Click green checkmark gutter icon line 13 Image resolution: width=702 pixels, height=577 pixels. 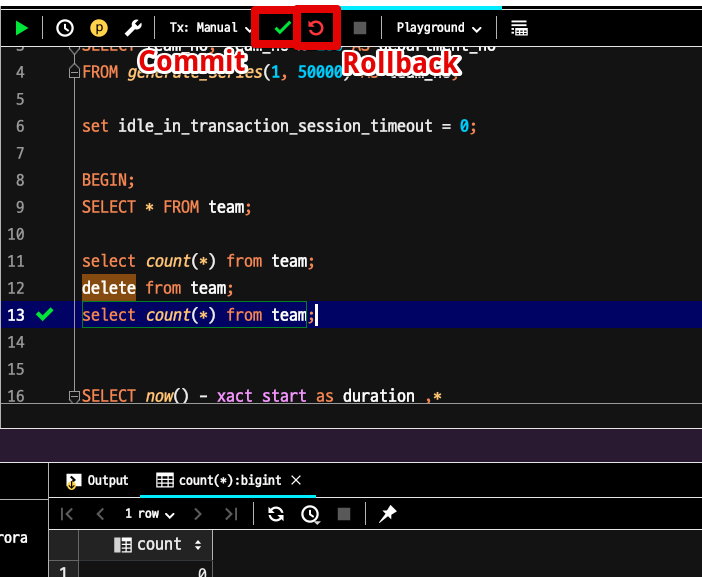point(45,314)
